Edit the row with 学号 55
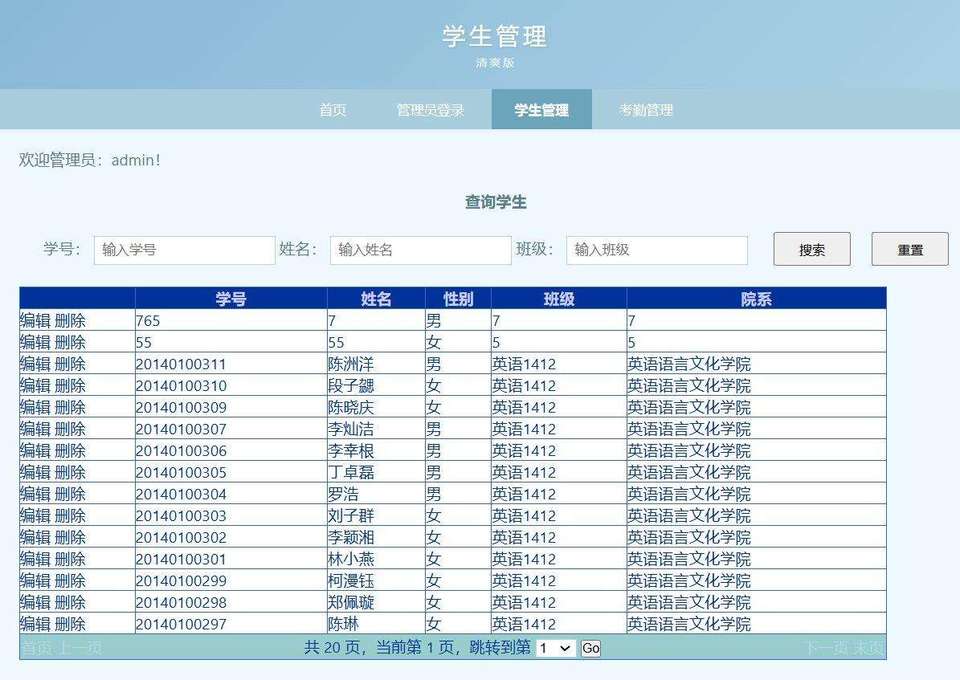 pos(35,342)
